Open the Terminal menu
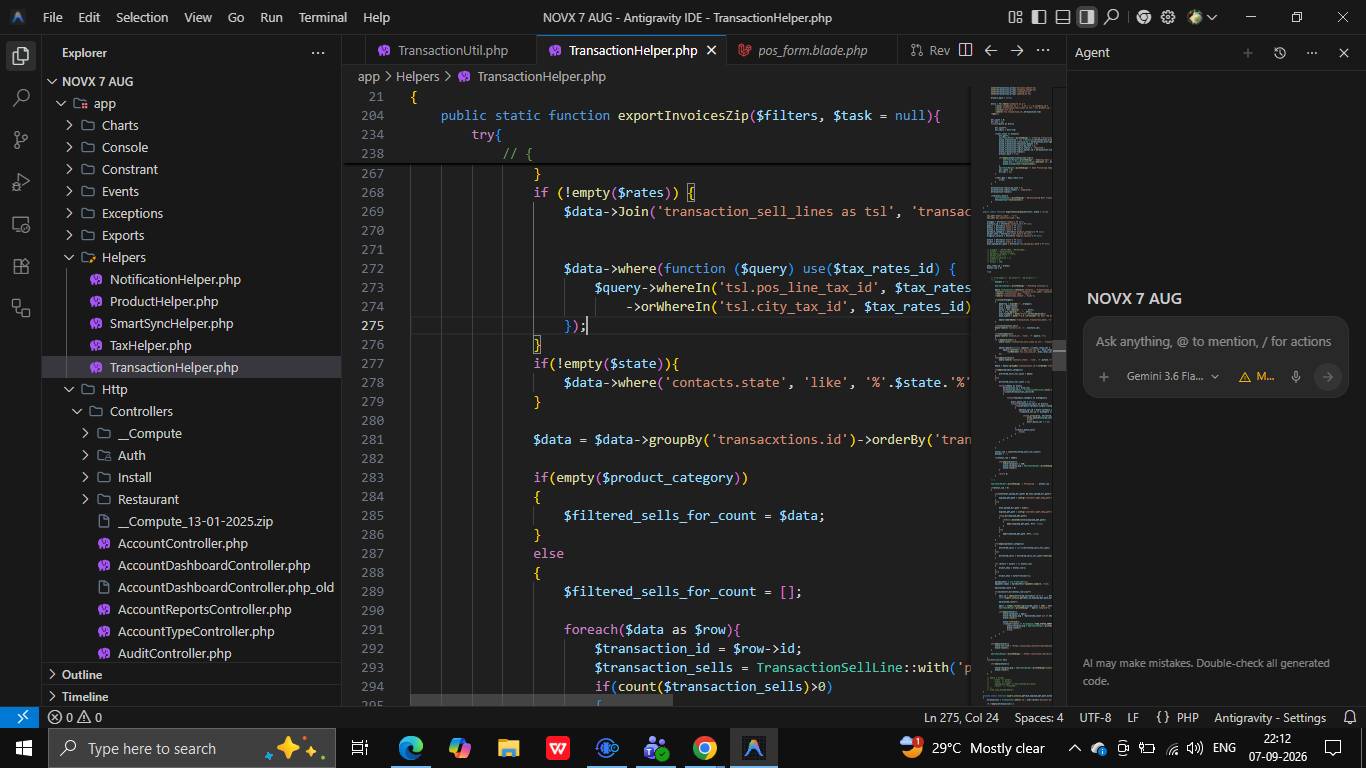The height and width of the screenshot is (768, 1366). click(323, 17)
